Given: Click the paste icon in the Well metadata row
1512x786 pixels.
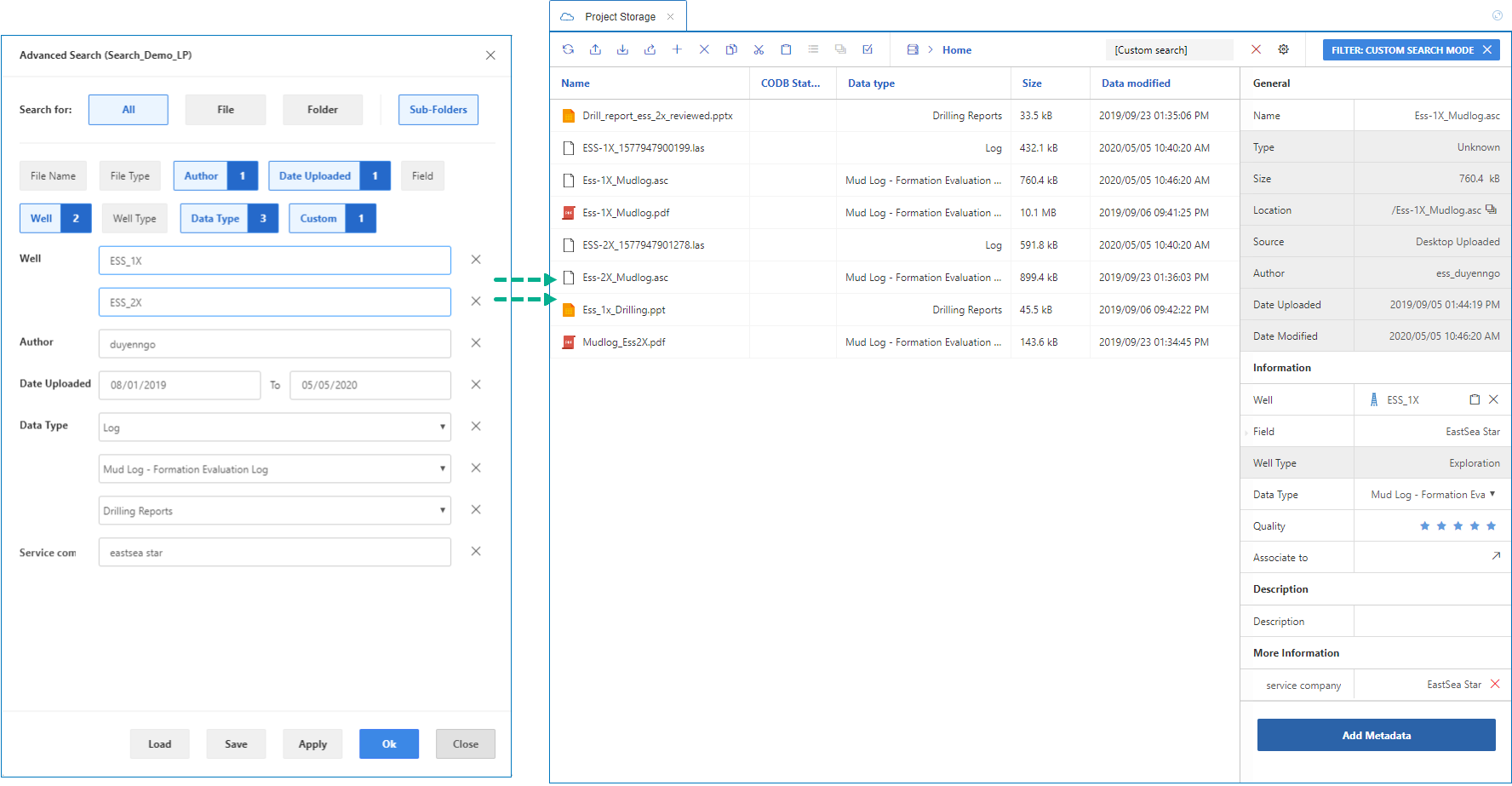Looking at the screenshot, I should coord(1475,399).
